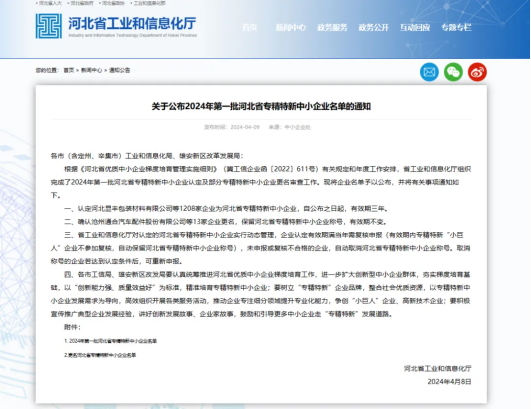Open the 互动回应 navigation menu item

(x=415, y=27)
